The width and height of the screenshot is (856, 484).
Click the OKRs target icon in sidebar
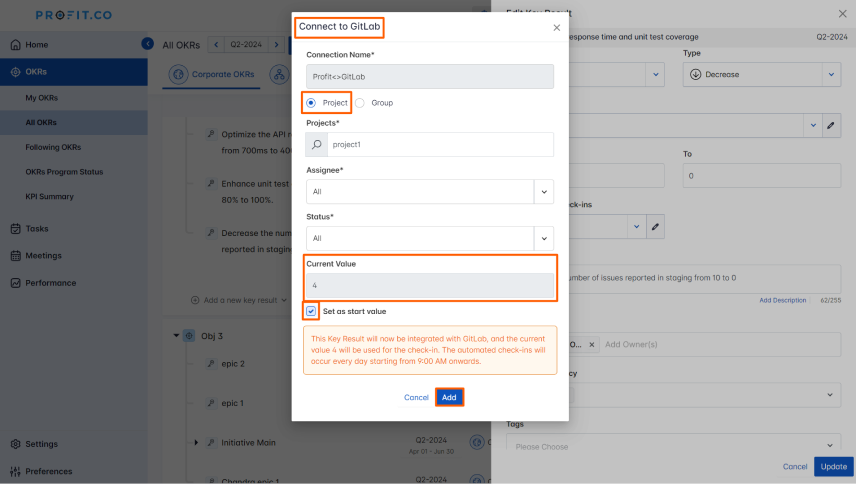(15, 71)
